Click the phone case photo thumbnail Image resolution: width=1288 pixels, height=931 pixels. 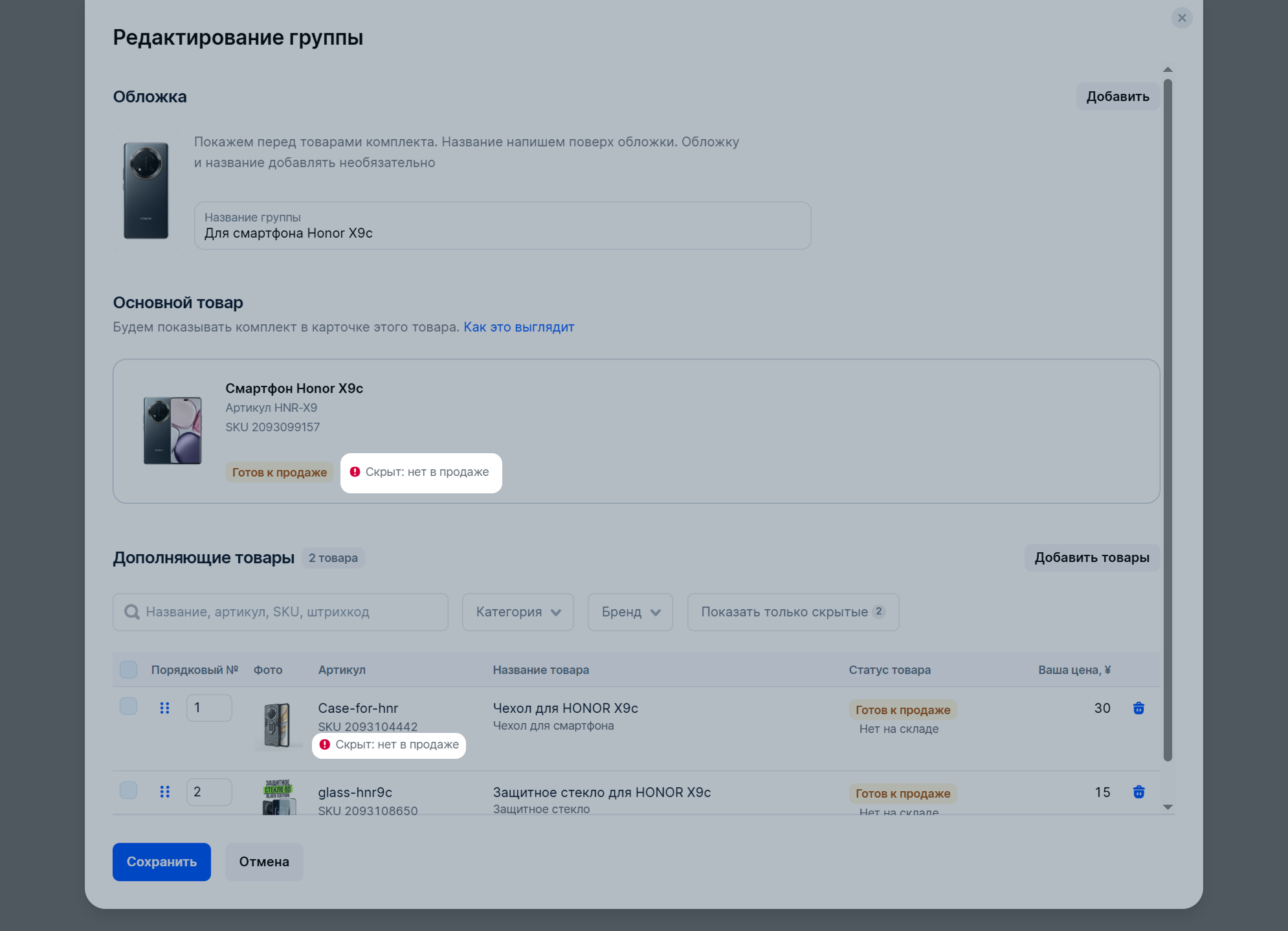pos(278,726)
